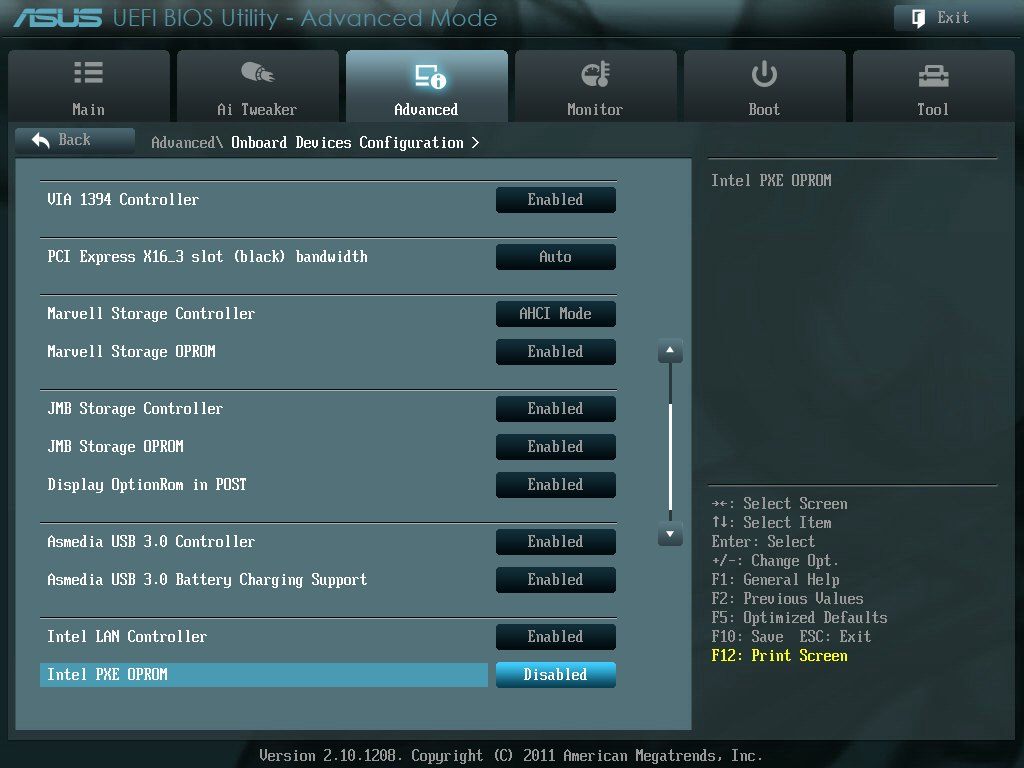This screenshot has width=1024, height=768.
Task: Select highlighted Intel PXE OPROM row
Action: click(264, 675)
